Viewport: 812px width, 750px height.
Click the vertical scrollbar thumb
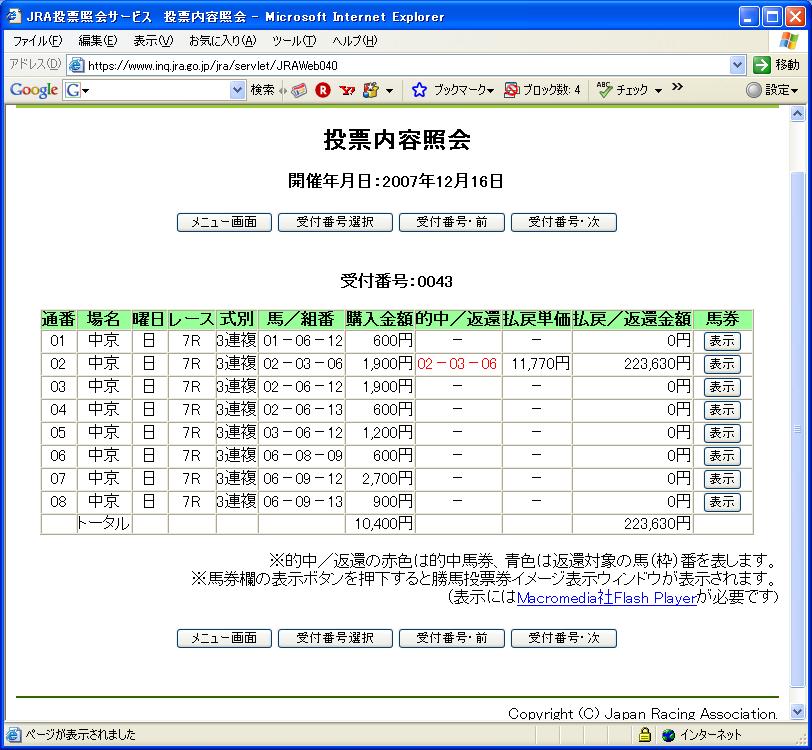pyautogui.click(x=798, y=429)
